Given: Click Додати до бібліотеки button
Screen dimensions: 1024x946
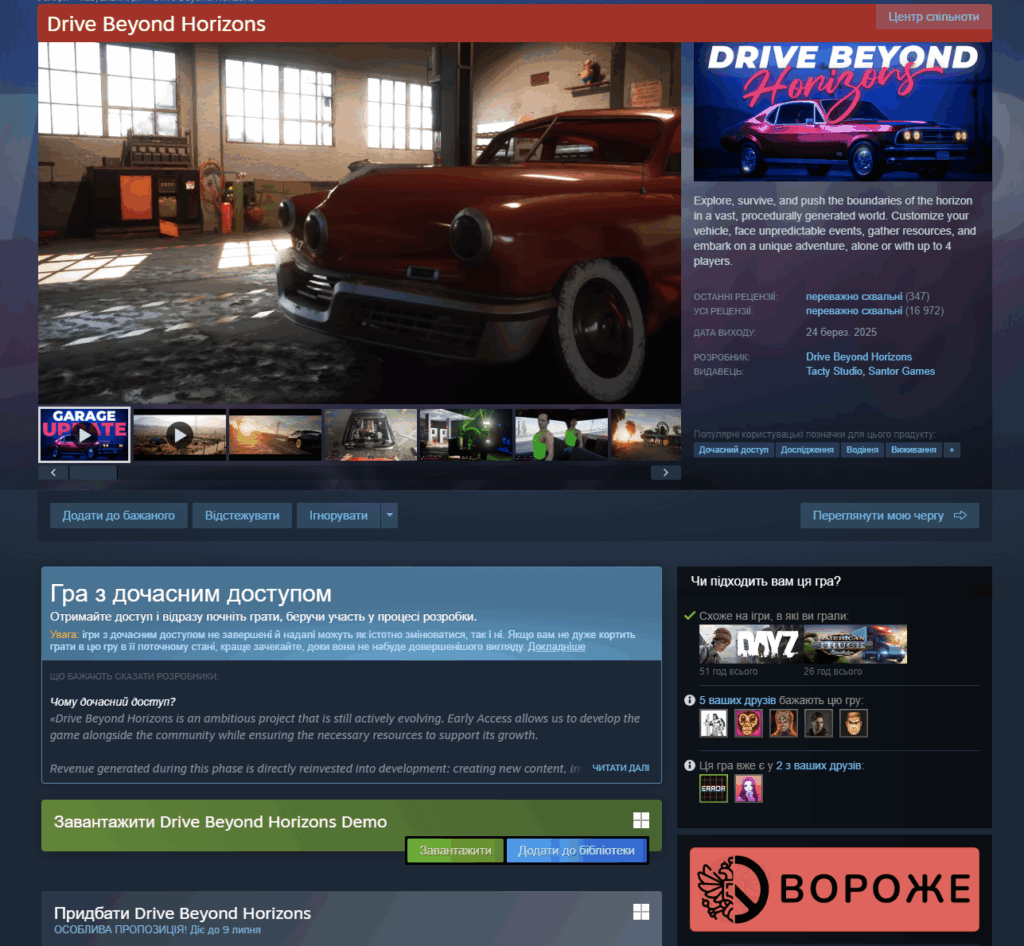Looking at the screenshot, I should 576,851.
